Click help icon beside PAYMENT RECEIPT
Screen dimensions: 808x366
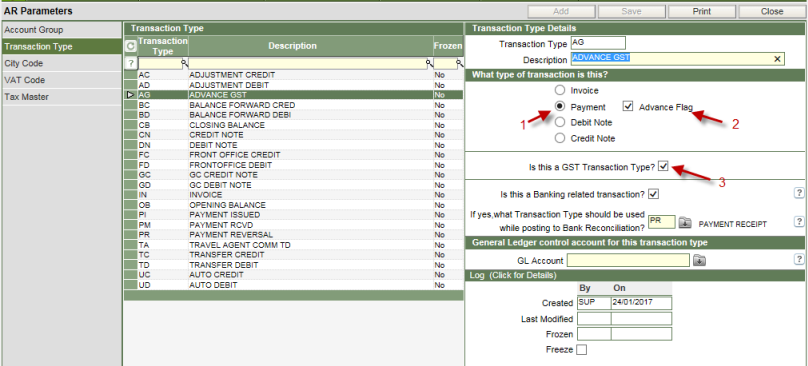pos(799,222)
